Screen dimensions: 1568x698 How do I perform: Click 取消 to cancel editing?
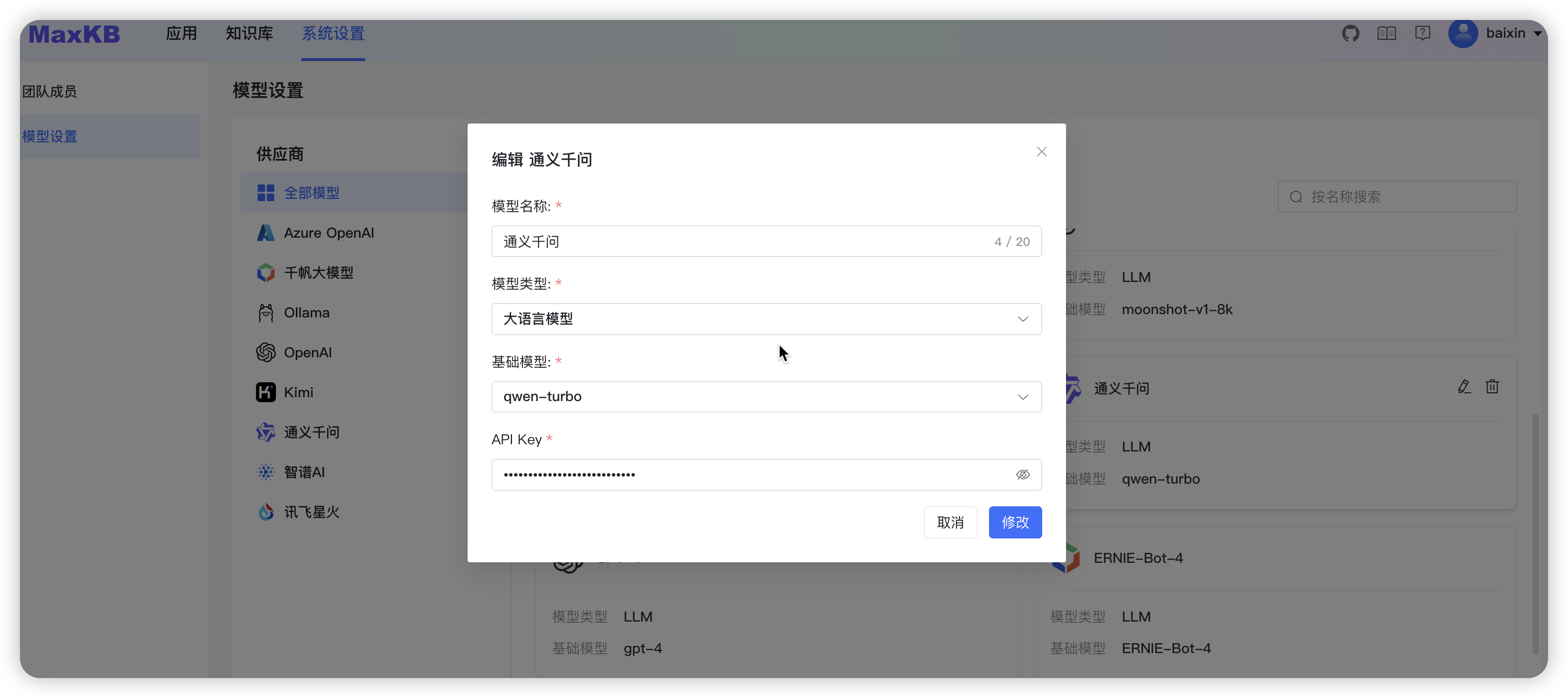pos(951,521)
